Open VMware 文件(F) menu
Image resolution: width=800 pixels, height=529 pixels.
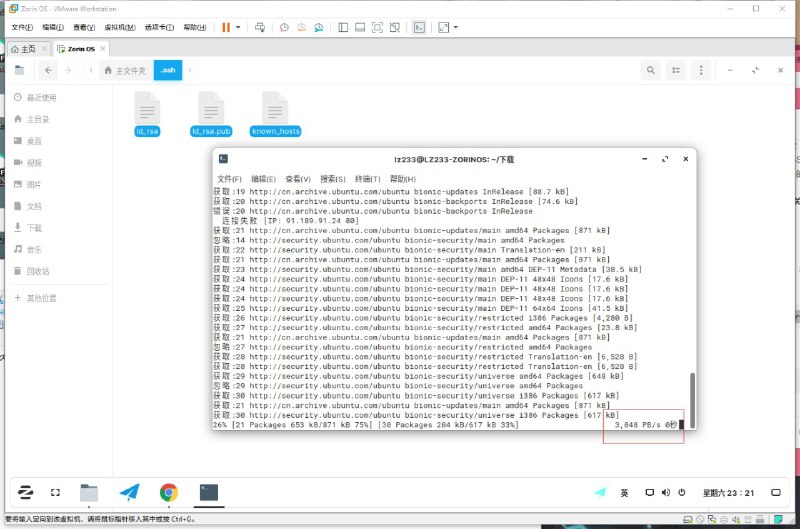[22, 28]
